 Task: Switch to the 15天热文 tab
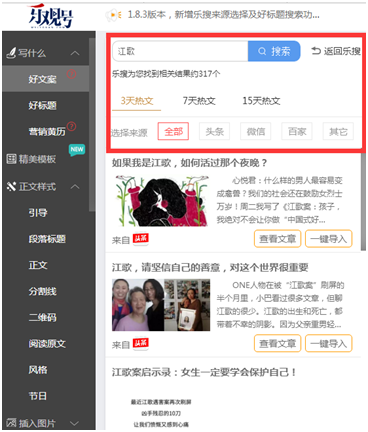tap(261, 101)
